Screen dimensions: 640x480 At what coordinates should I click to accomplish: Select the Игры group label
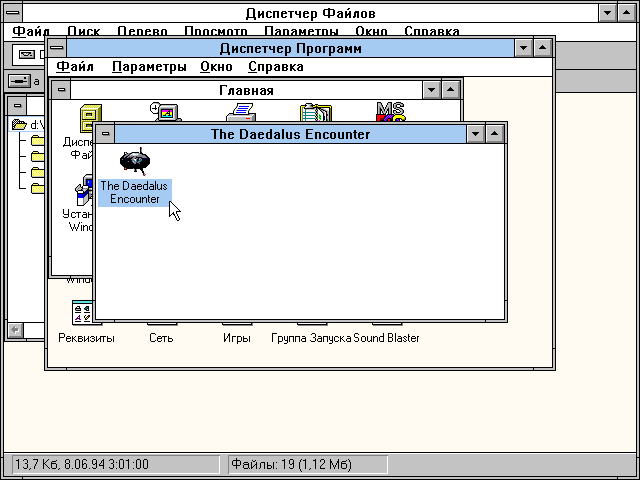click(x=237, y=338)
